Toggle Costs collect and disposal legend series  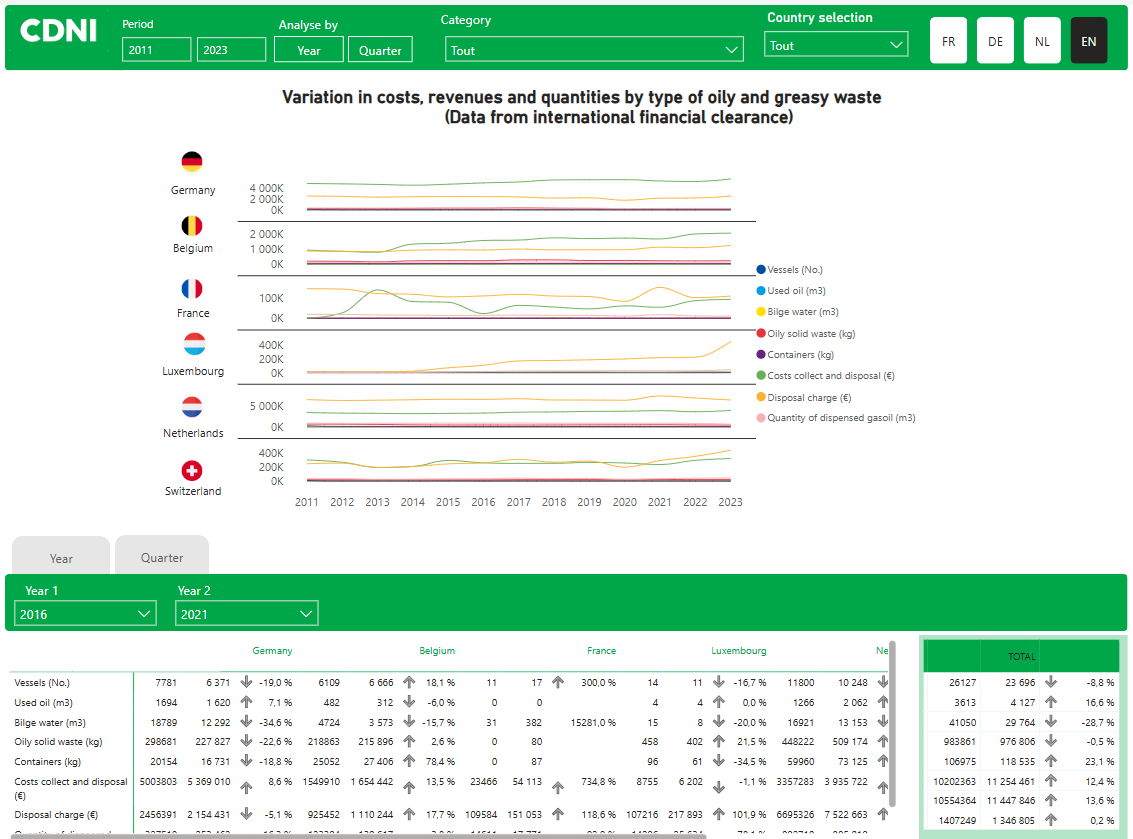[825, 375]
